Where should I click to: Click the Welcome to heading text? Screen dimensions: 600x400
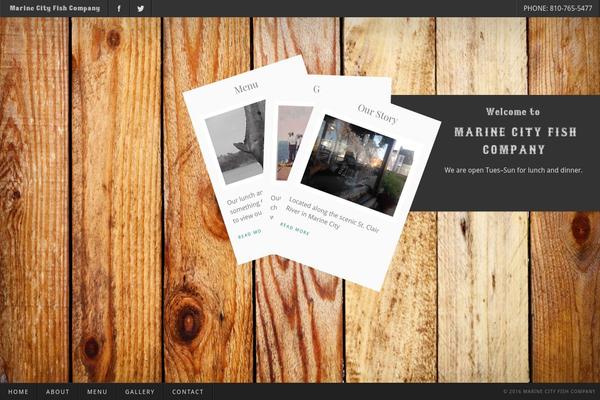point(513,112)
